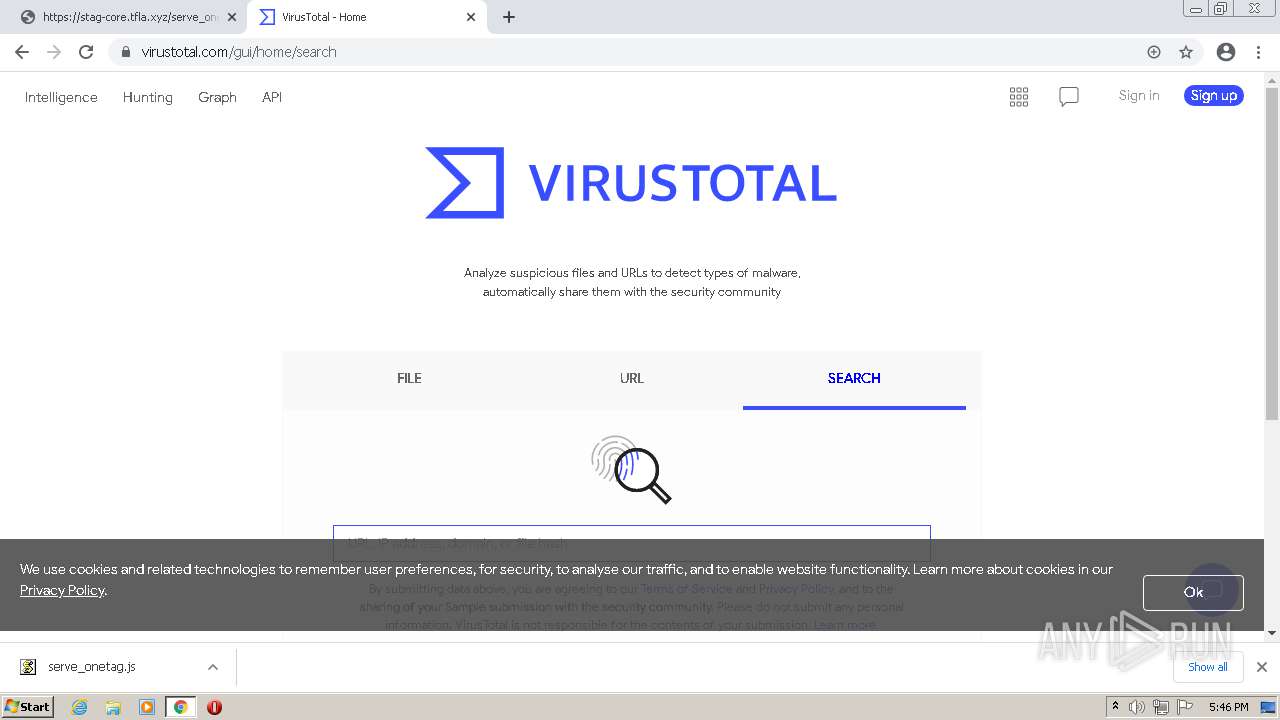This screenshot has height=720, width=1280.
Task: Switch to the URL tab
Action: (x=632, y=378)
